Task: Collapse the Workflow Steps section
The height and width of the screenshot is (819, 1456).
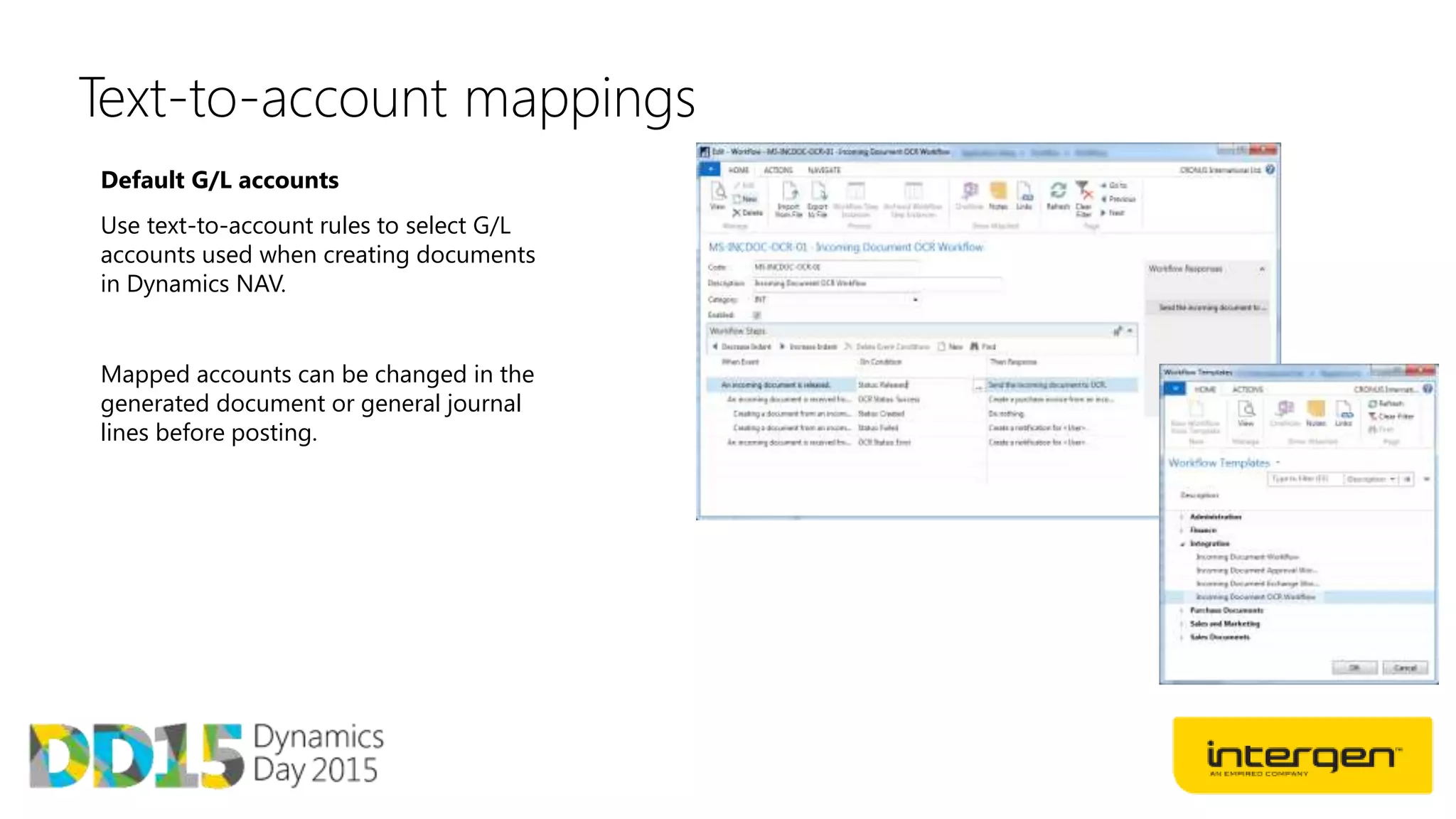Action: 1130,331
